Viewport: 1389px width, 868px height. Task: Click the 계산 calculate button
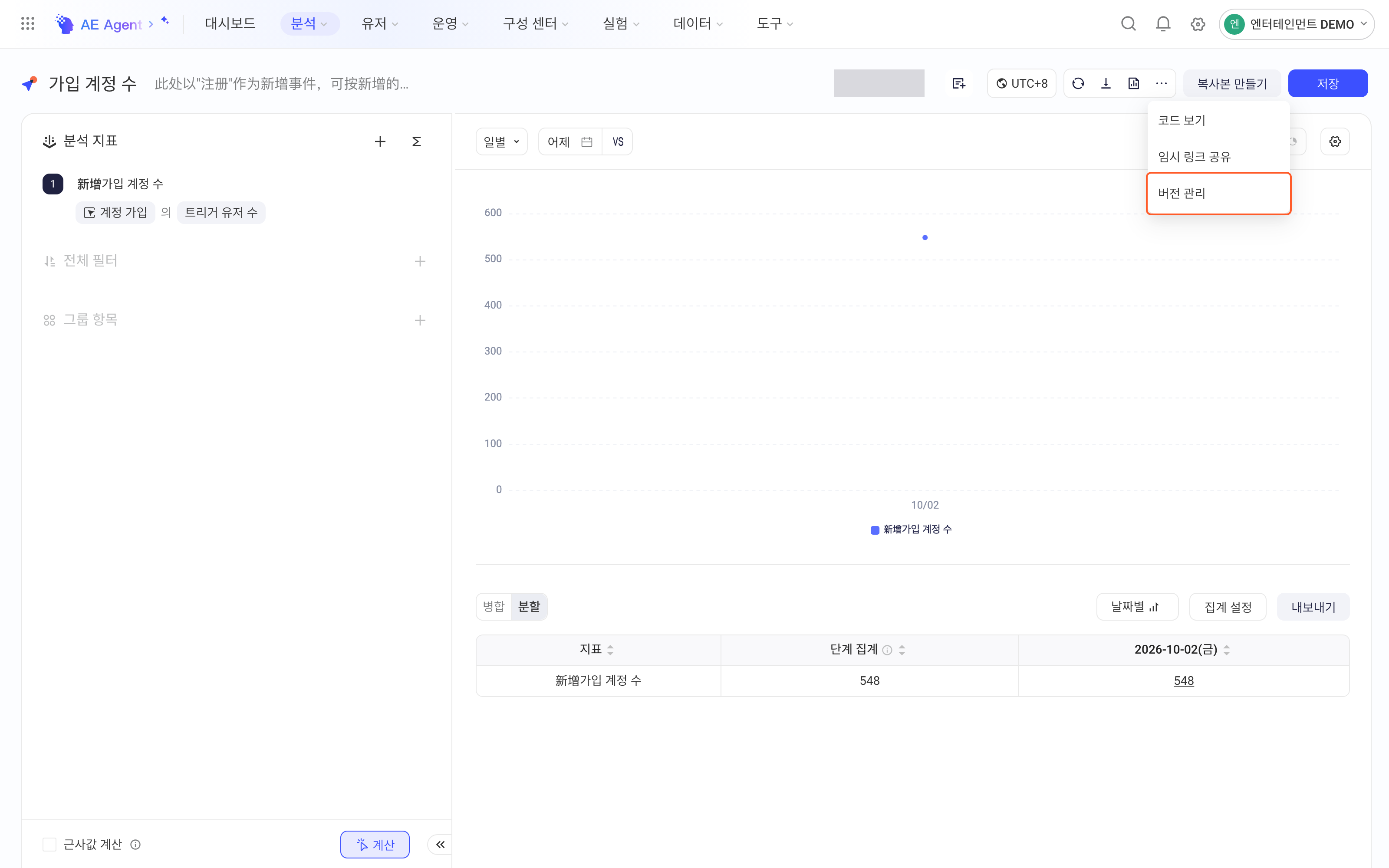click(375, 845)
